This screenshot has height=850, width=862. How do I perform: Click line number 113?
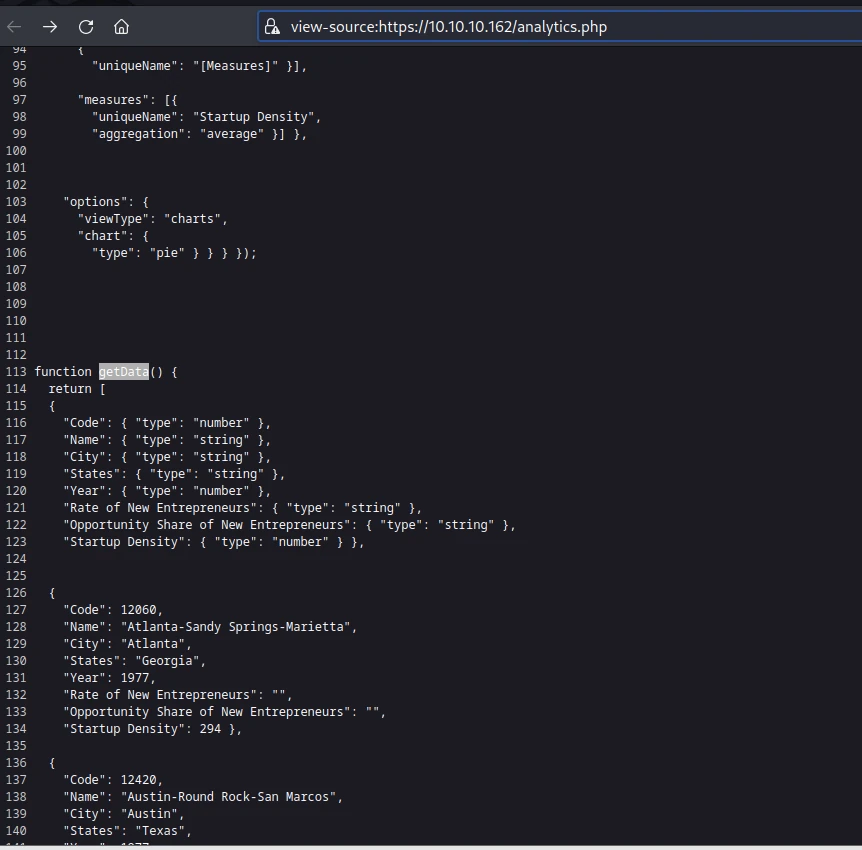click(16, 372)
